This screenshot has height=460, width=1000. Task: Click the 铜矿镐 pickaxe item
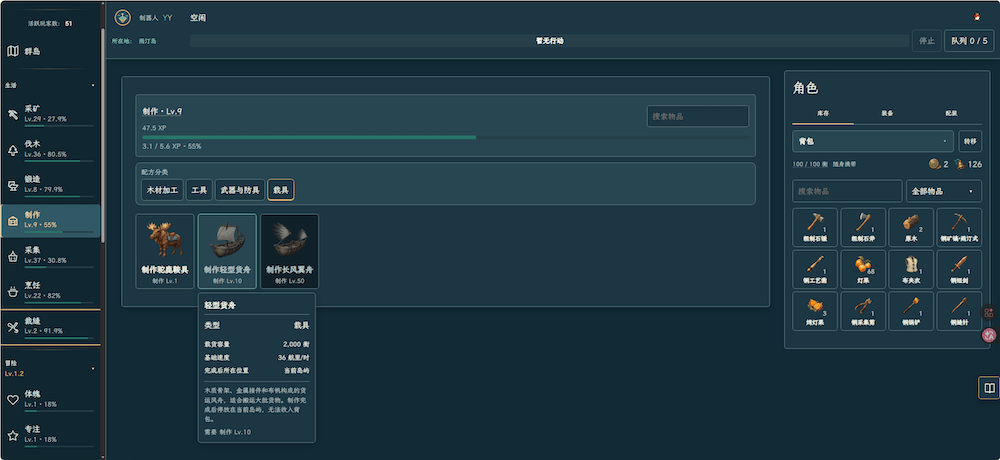pyautogui.click(x=959, y=227)
